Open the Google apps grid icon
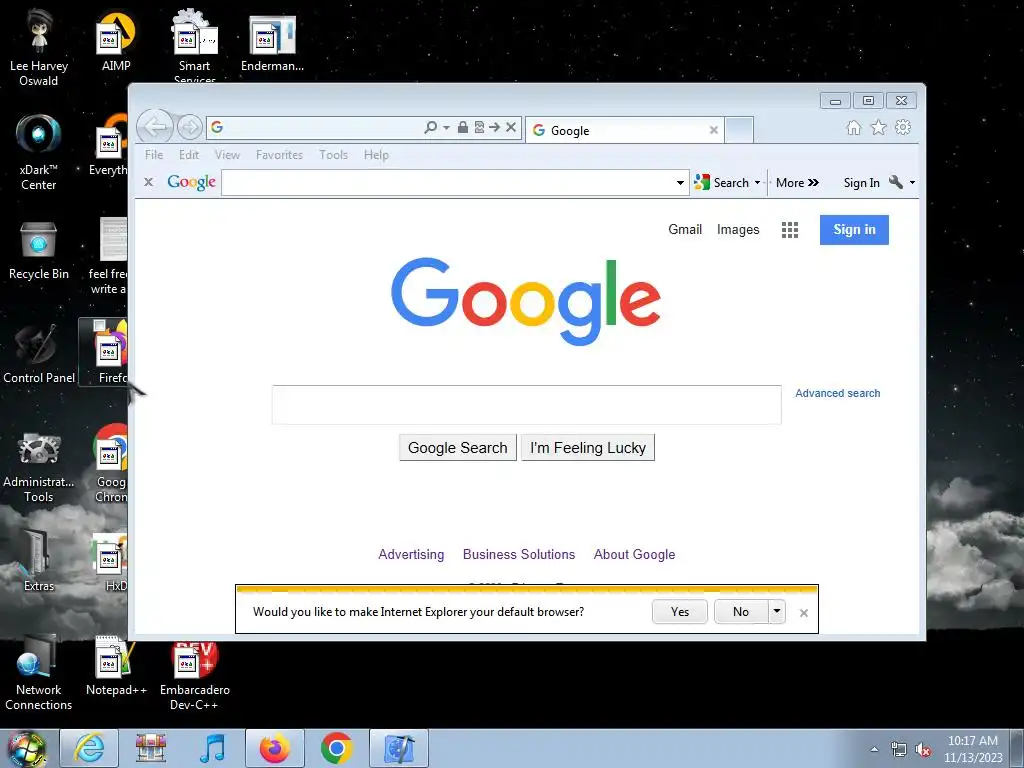 (790, 230)
